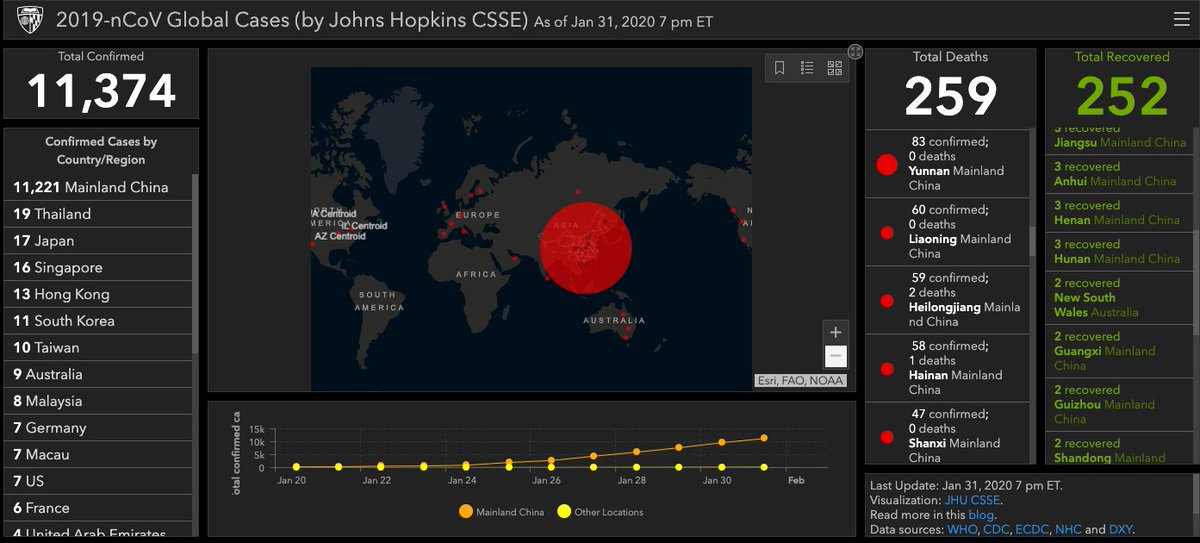Select the New South Wales recovered entry

tap(1119, 298)
